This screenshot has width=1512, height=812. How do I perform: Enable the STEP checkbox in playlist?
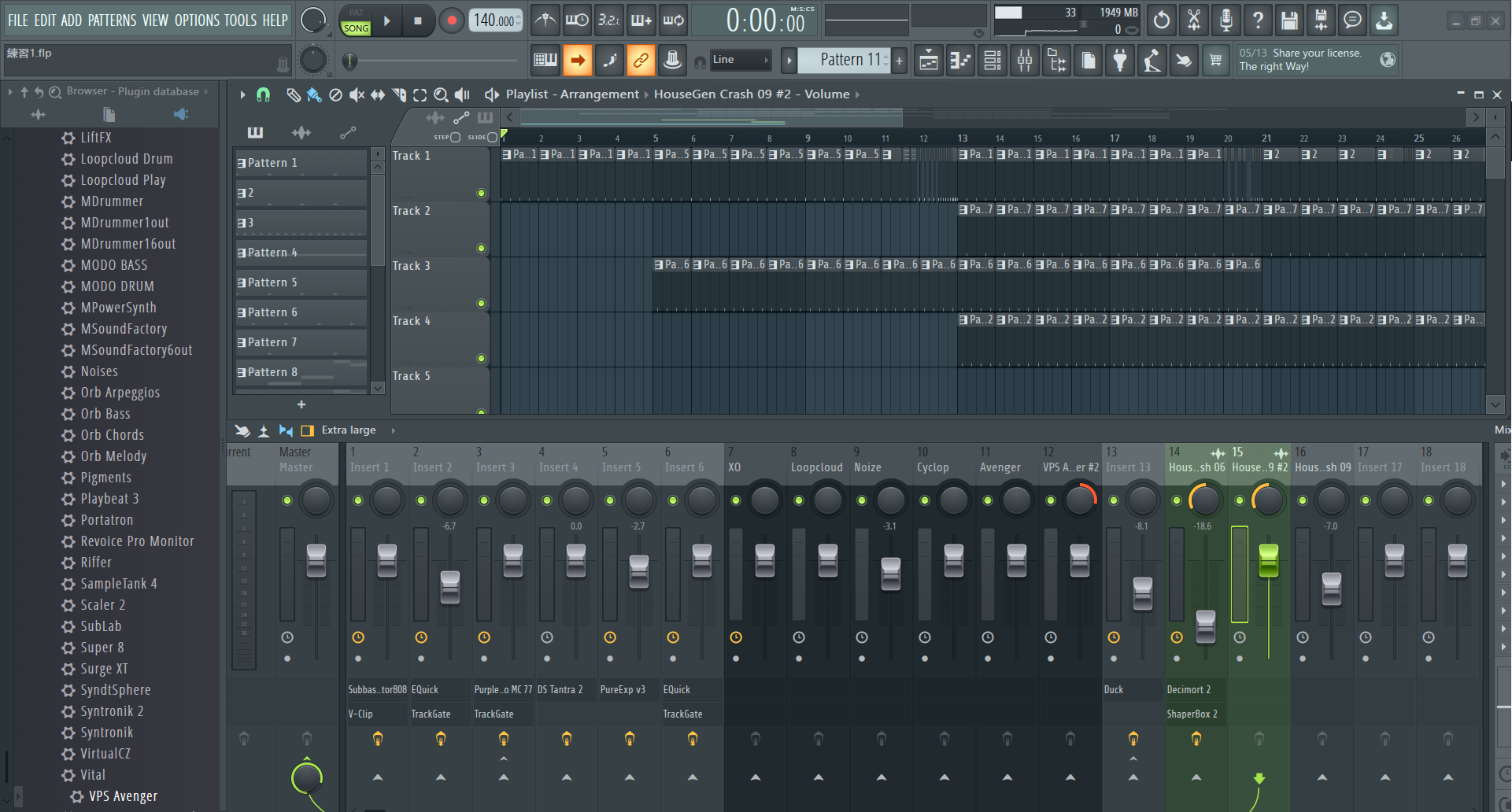click(x=455, y=137)
